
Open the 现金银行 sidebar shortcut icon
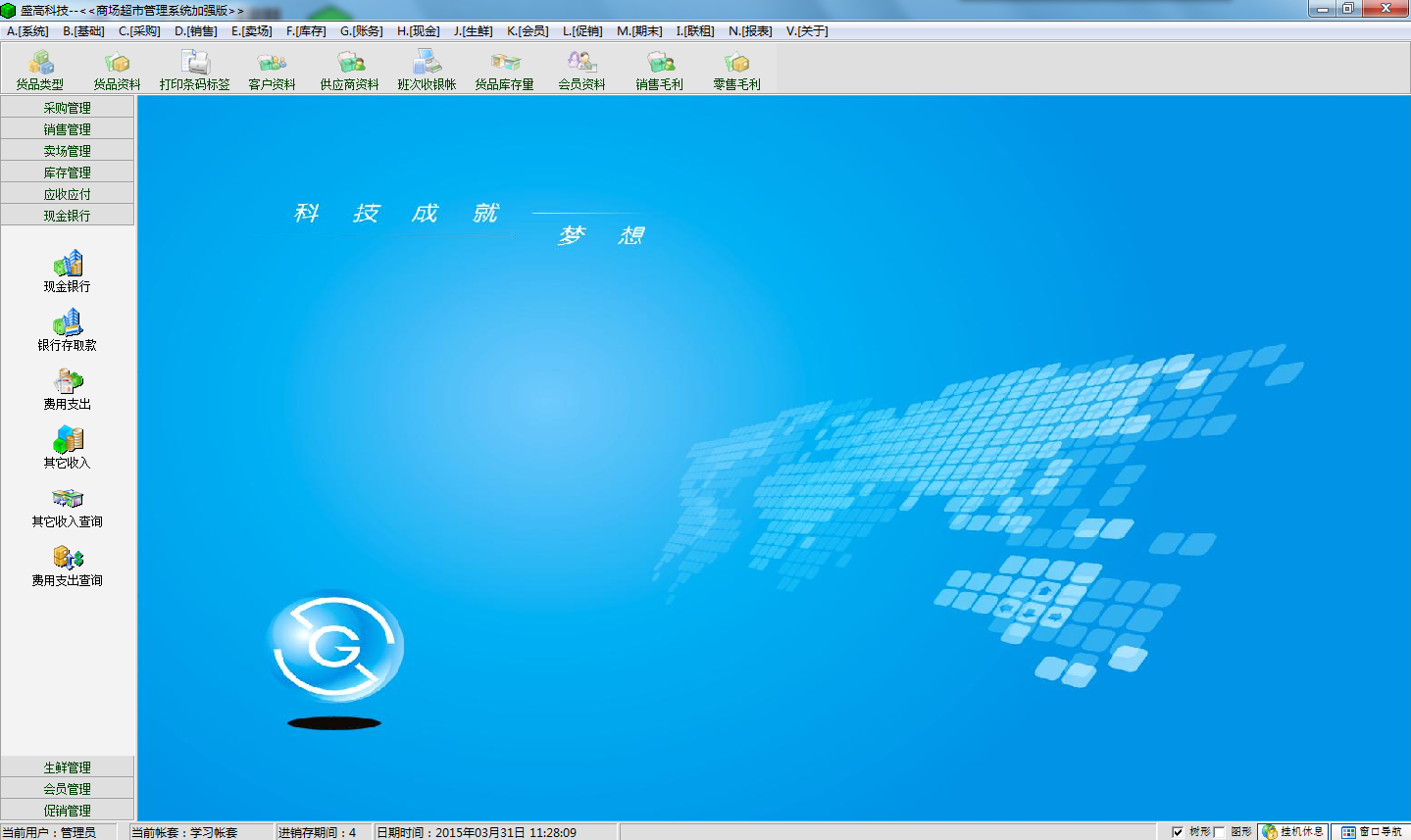(x=67, y=272)
